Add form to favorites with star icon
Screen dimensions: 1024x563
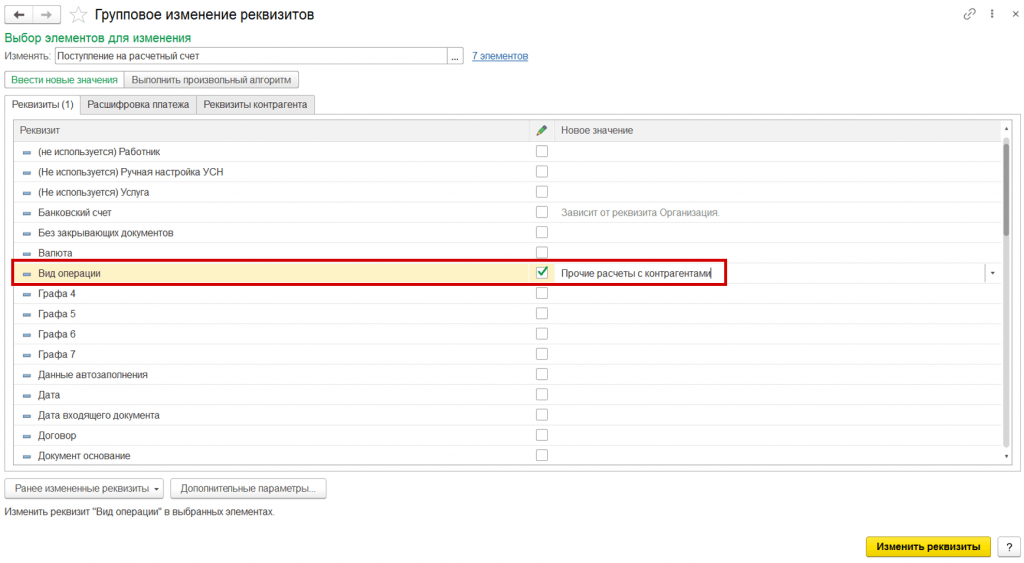click(x=78, y=15)
